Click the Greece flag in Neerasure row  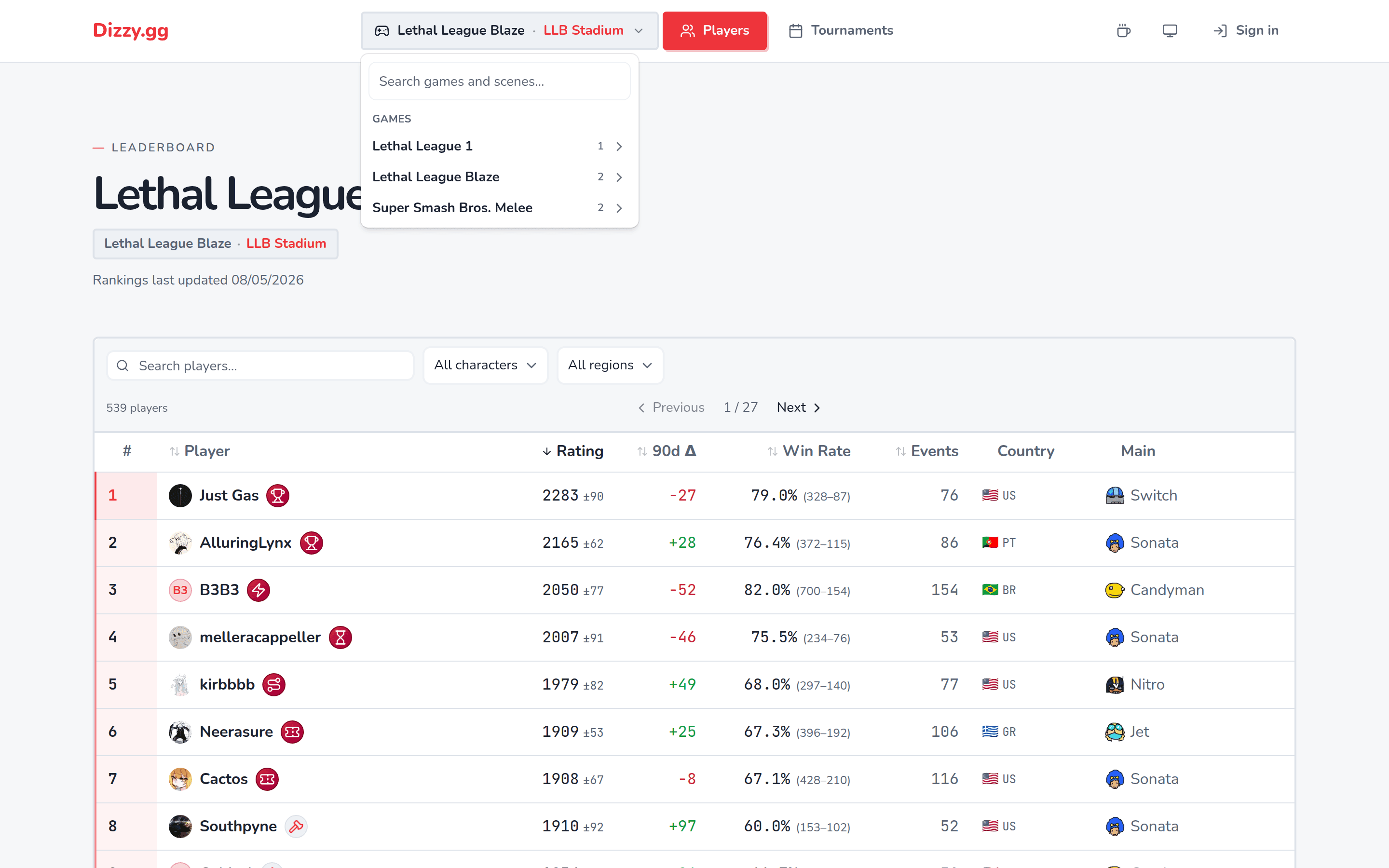pyautogui.click(x=990, y=732)
